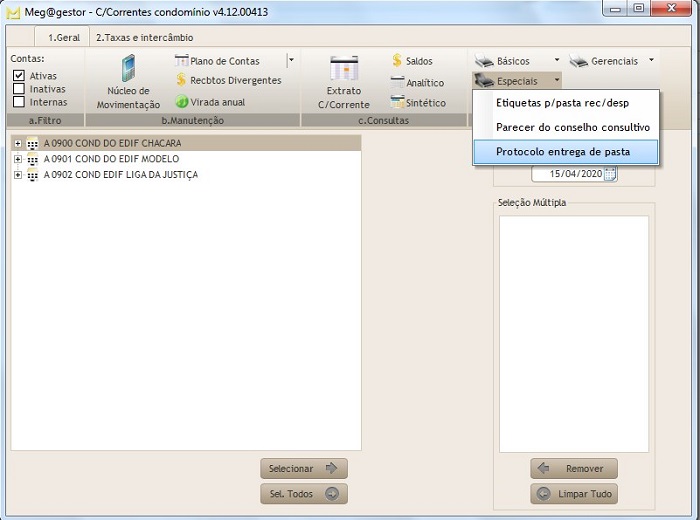The height and width of the screenshot is (520, 700).
Task: Open Sintético consultation
Action: [418, 102]
